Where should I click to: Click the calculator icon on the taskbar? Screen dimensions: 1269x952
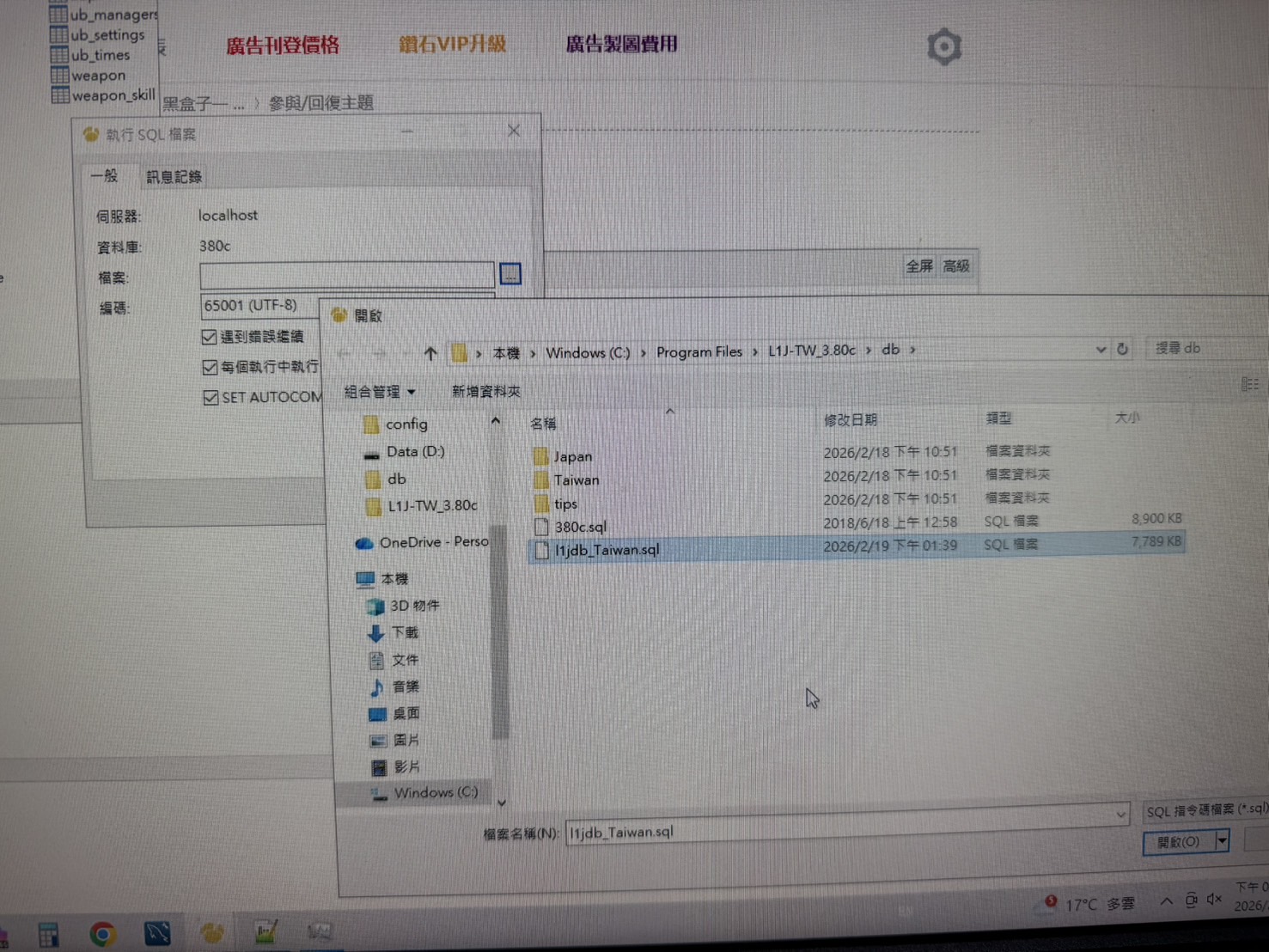(48, 934)
